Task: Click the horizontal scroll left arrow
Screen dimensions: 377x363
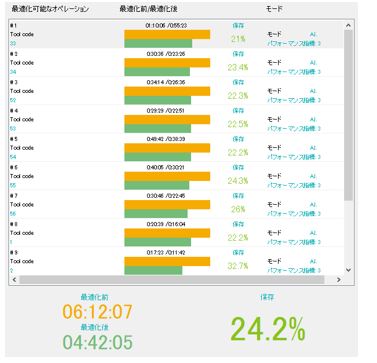Action: pyautogui.click(x=14, y=280)
